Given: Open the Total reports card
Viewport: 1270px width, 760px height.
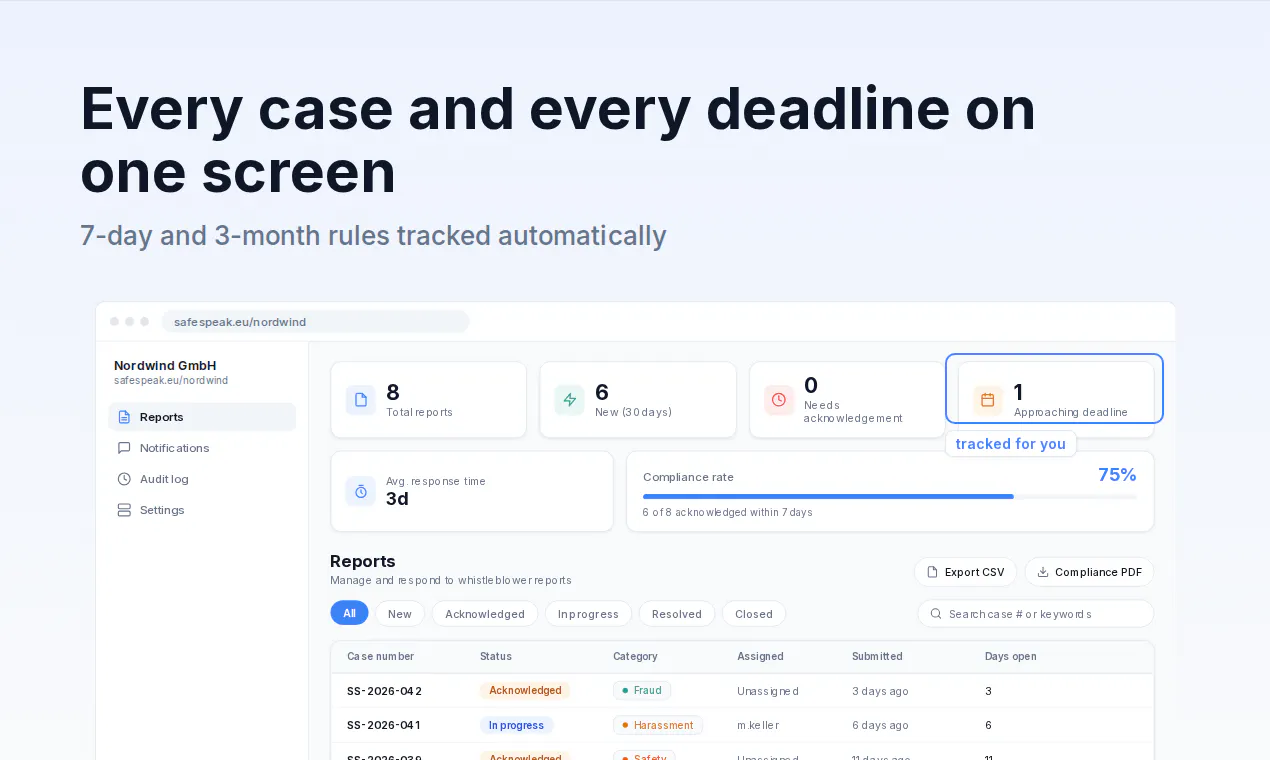Looking at the screenshot, I should (428, 400).
